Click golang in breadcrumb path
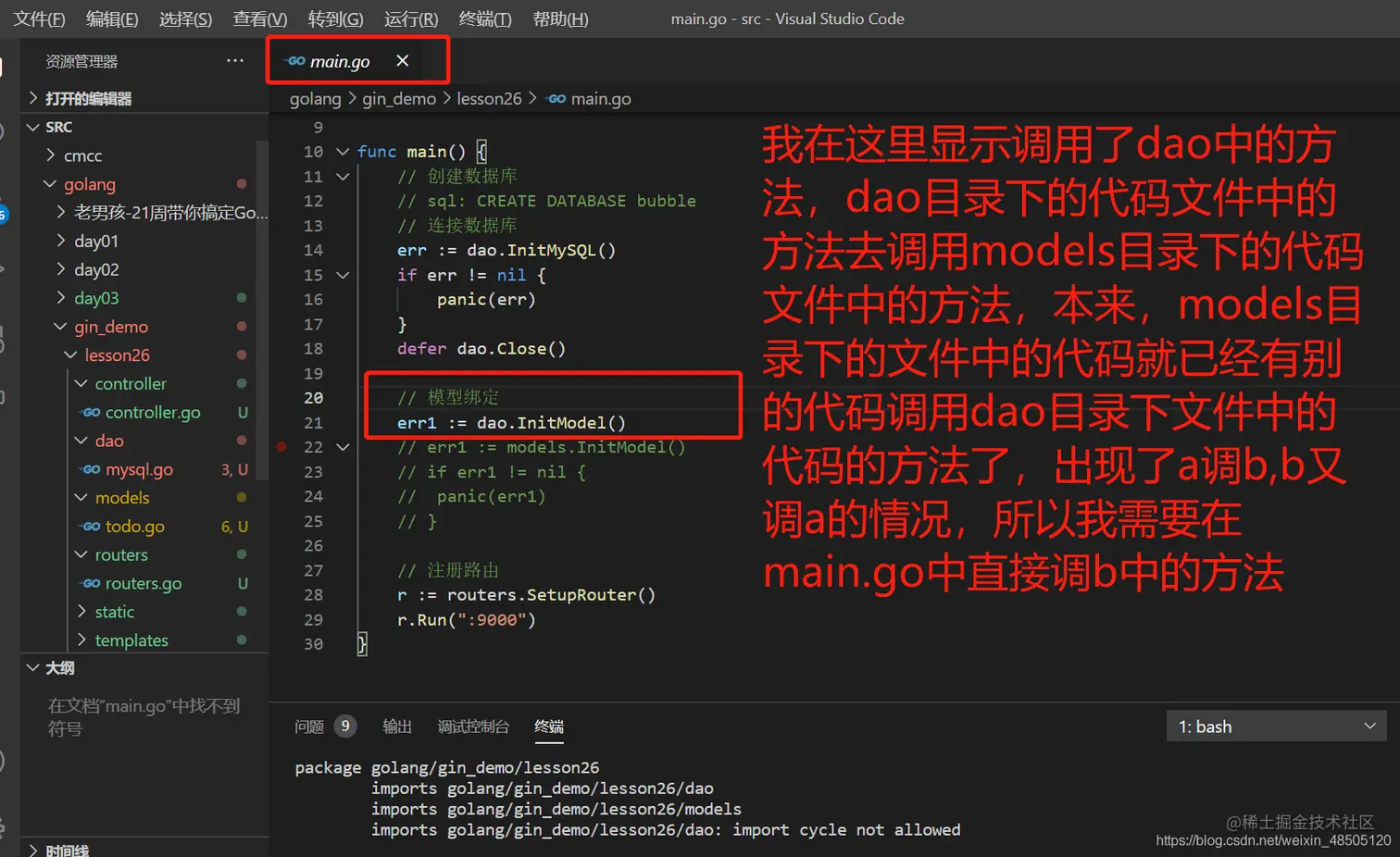 coord(315,98)
